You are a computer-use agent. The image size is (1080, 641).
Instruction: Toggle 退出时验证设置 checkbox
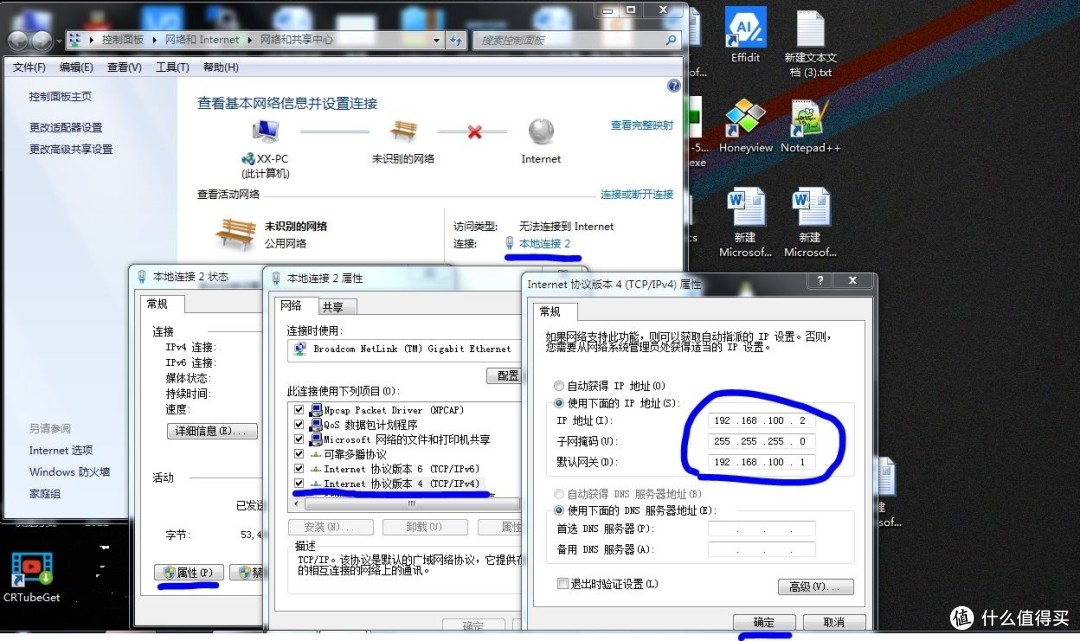563,584
